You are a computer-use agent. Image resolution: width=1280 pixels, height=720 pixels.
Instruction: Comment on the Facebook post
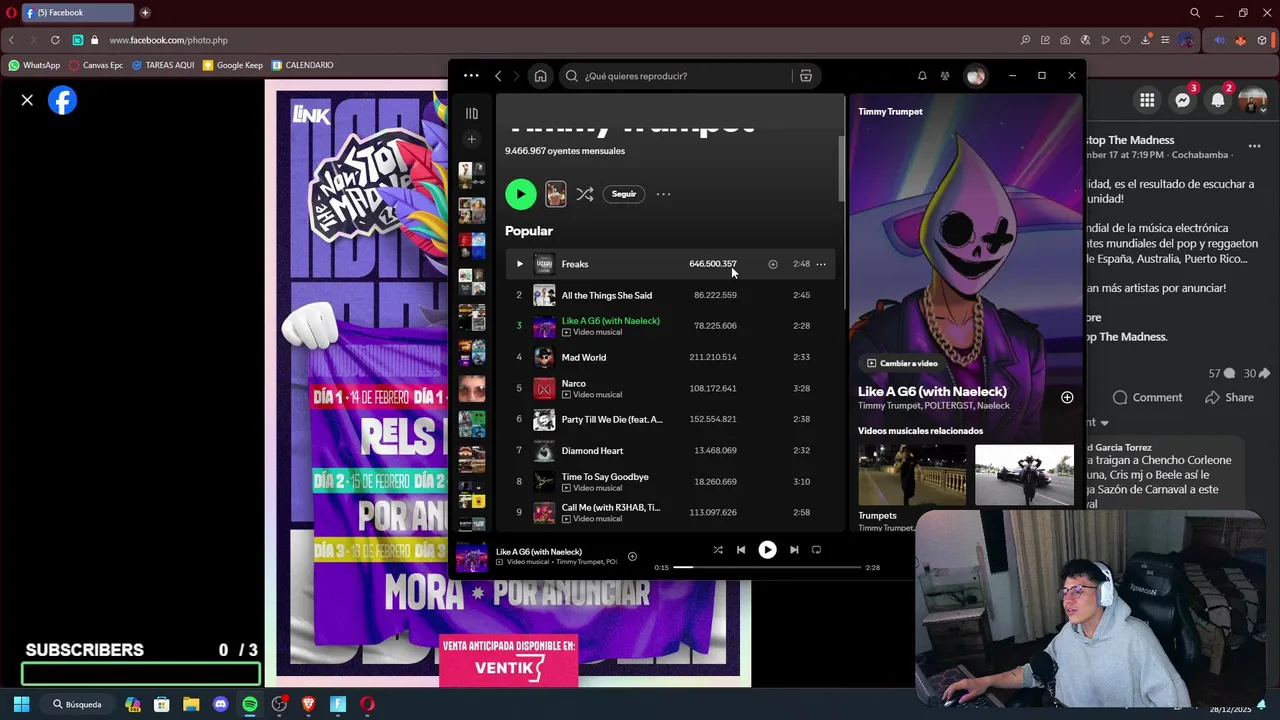[x=1147, y=397]
